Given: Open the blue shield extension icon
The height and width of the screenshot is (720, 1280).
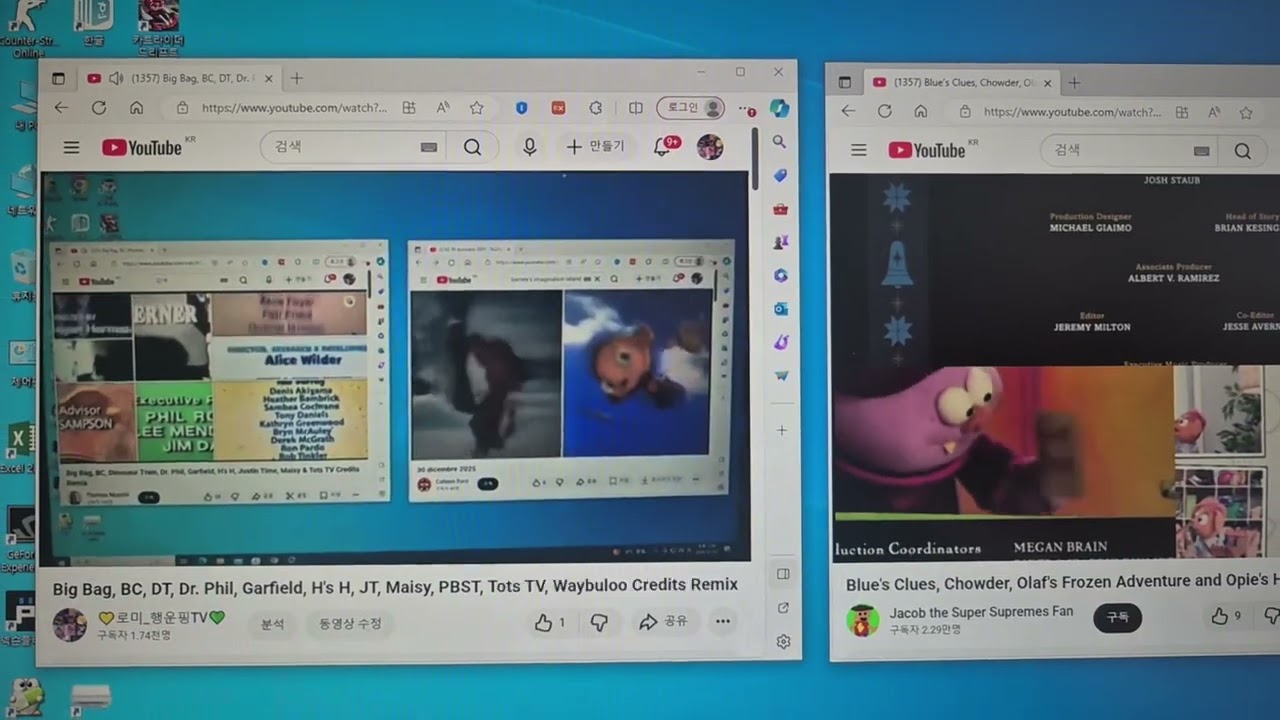Looking at the screenshot, I should click(x=521, y=108).
